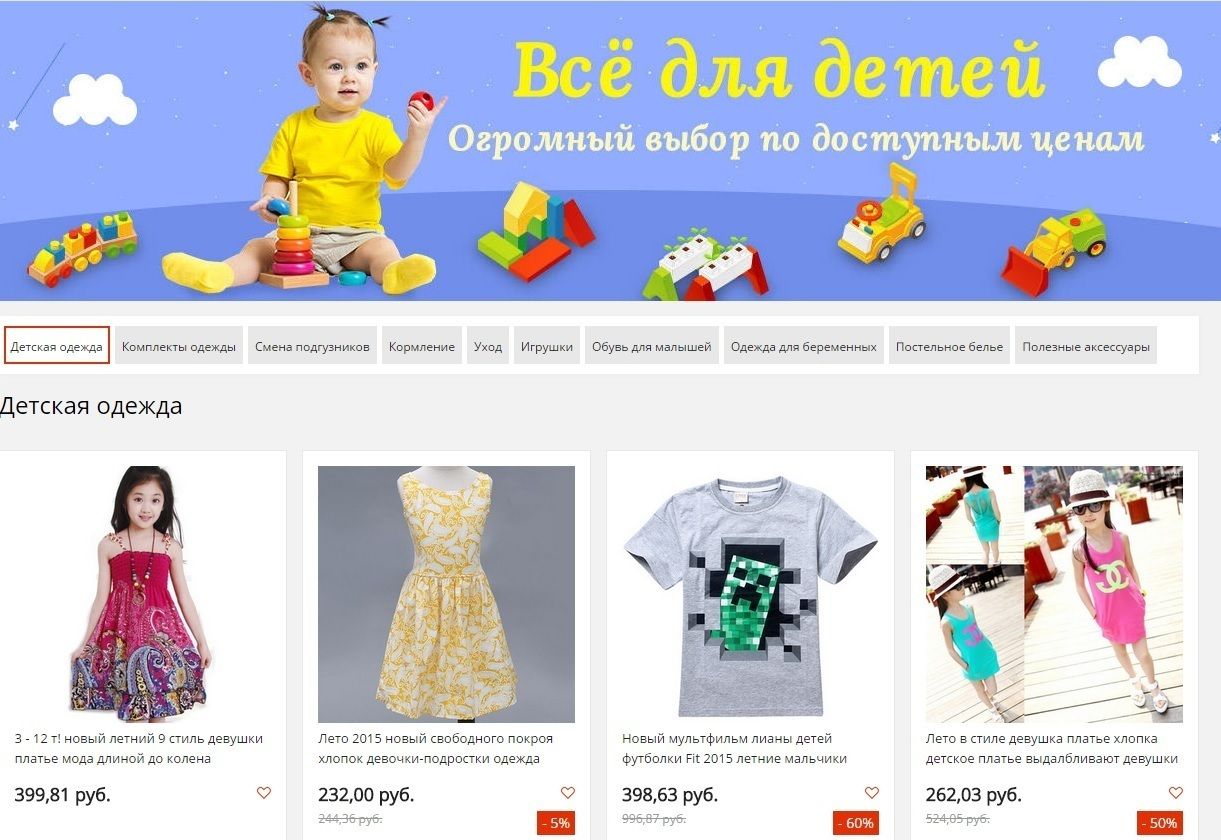Select the Детская одежда tab
The width and height of the screenshot is (1221, 840).
[57, 346]
